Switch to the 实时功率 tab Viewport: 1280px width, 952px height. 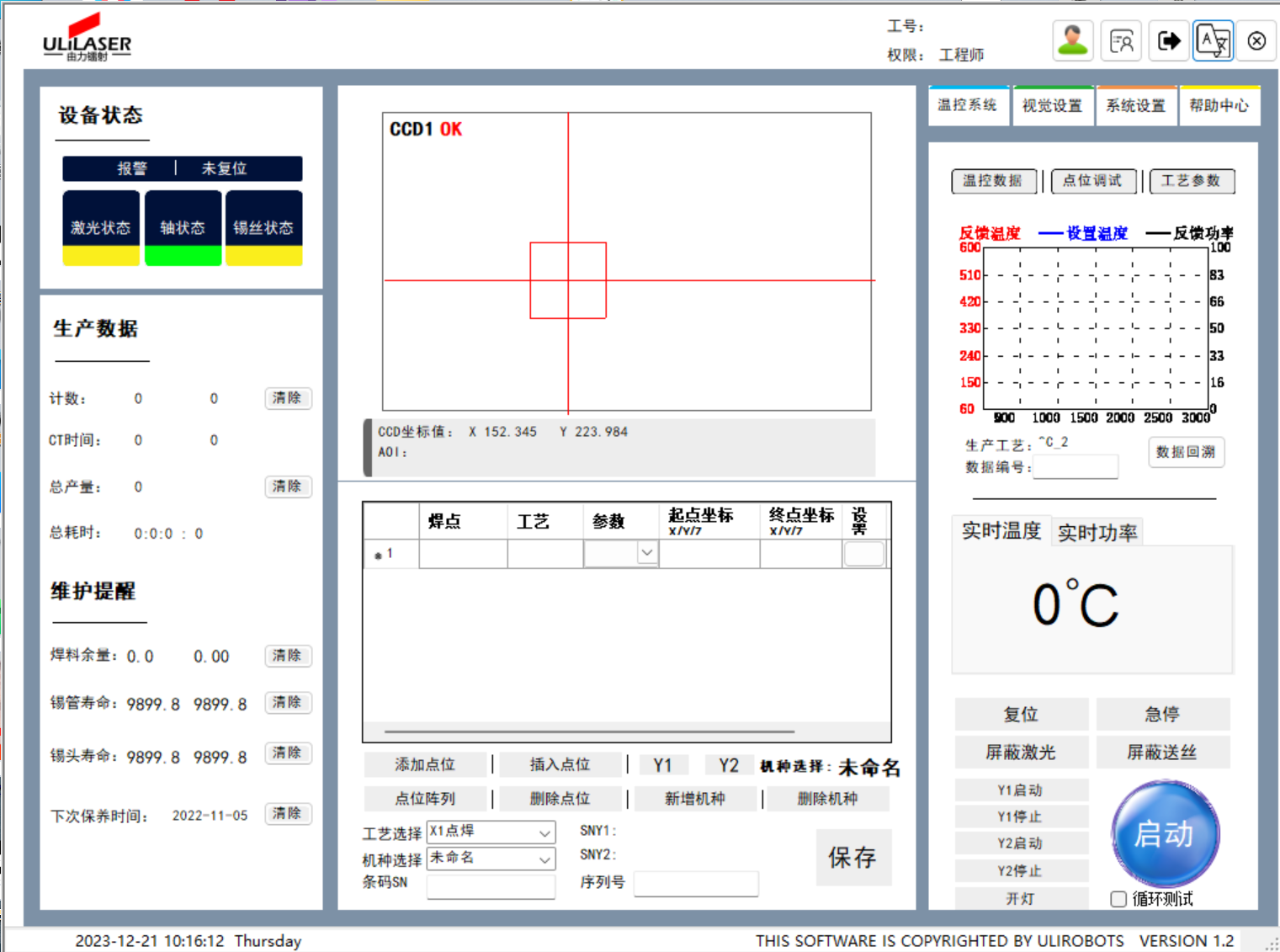click(x=1097, y=532)
